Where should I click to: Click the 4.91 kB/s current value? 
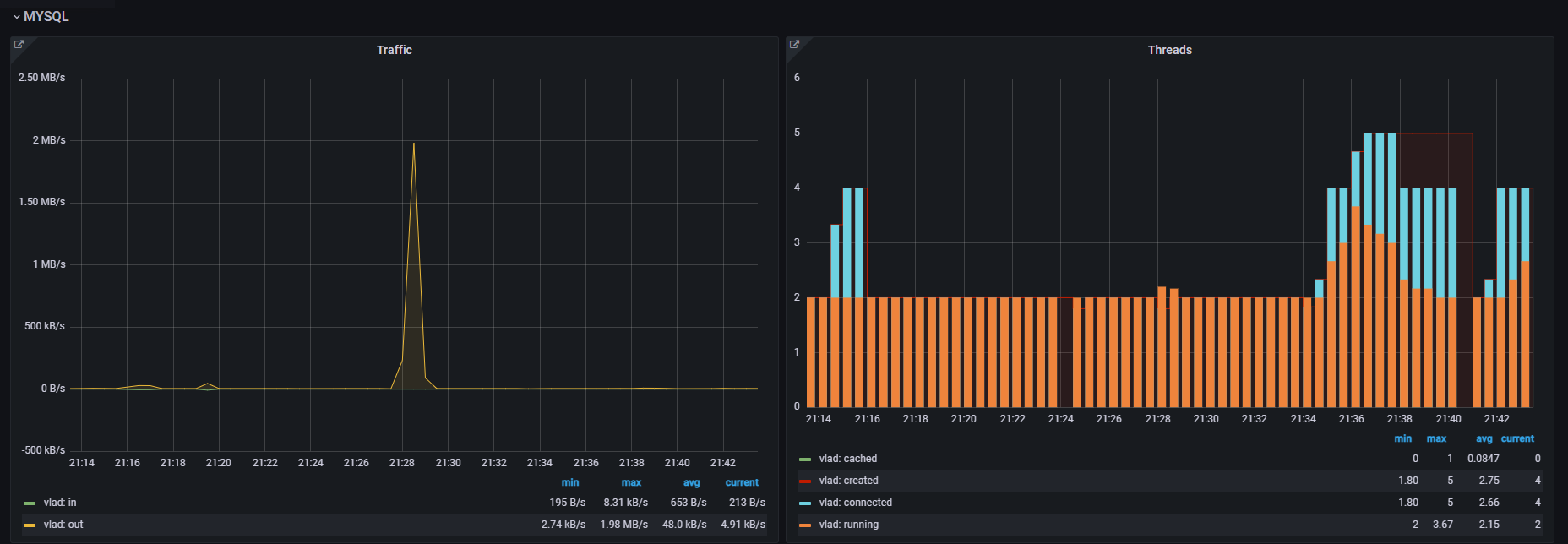tap(743, 525)
